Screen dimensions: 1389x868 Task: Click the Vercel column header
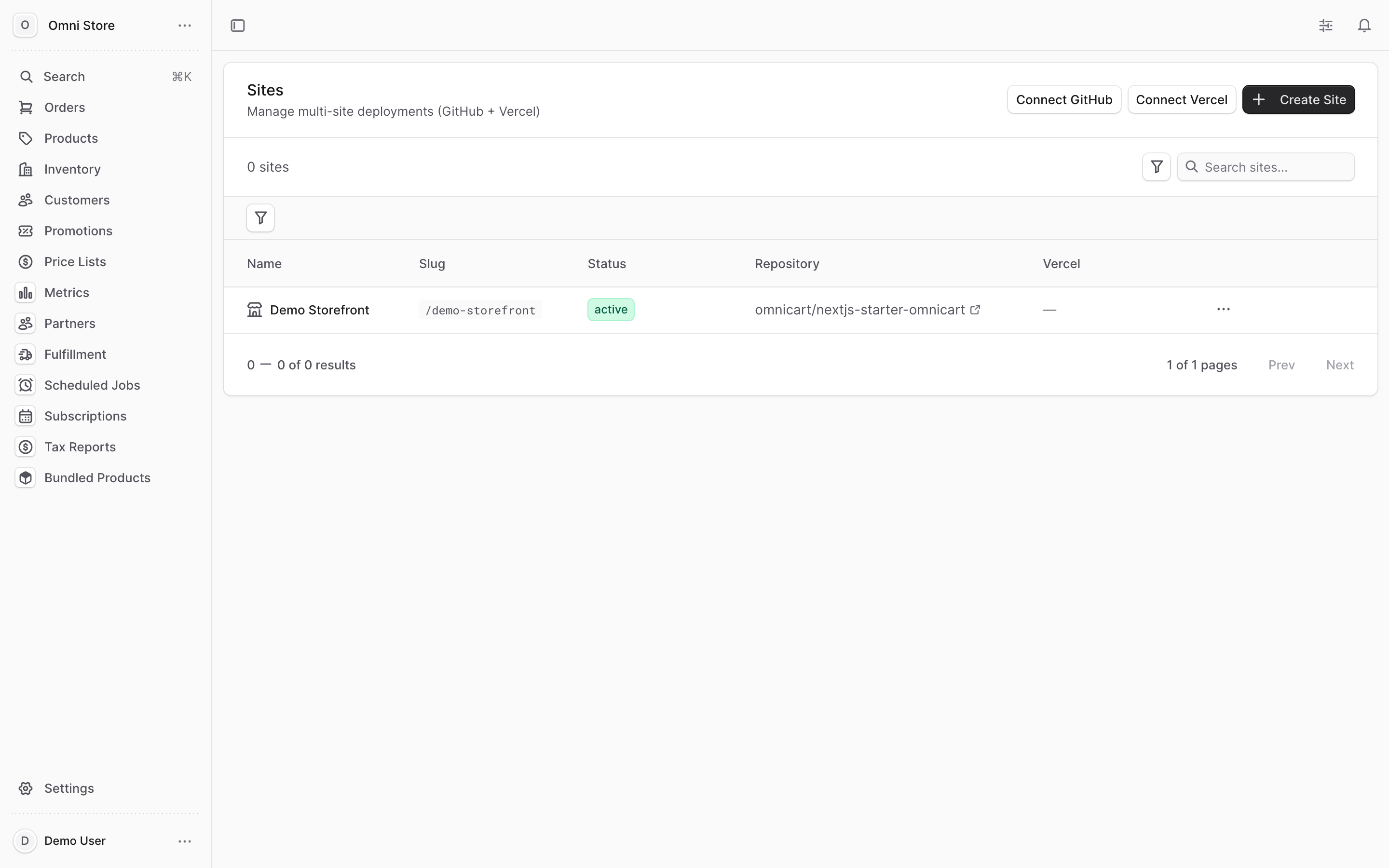click(x=1061, y=263)
